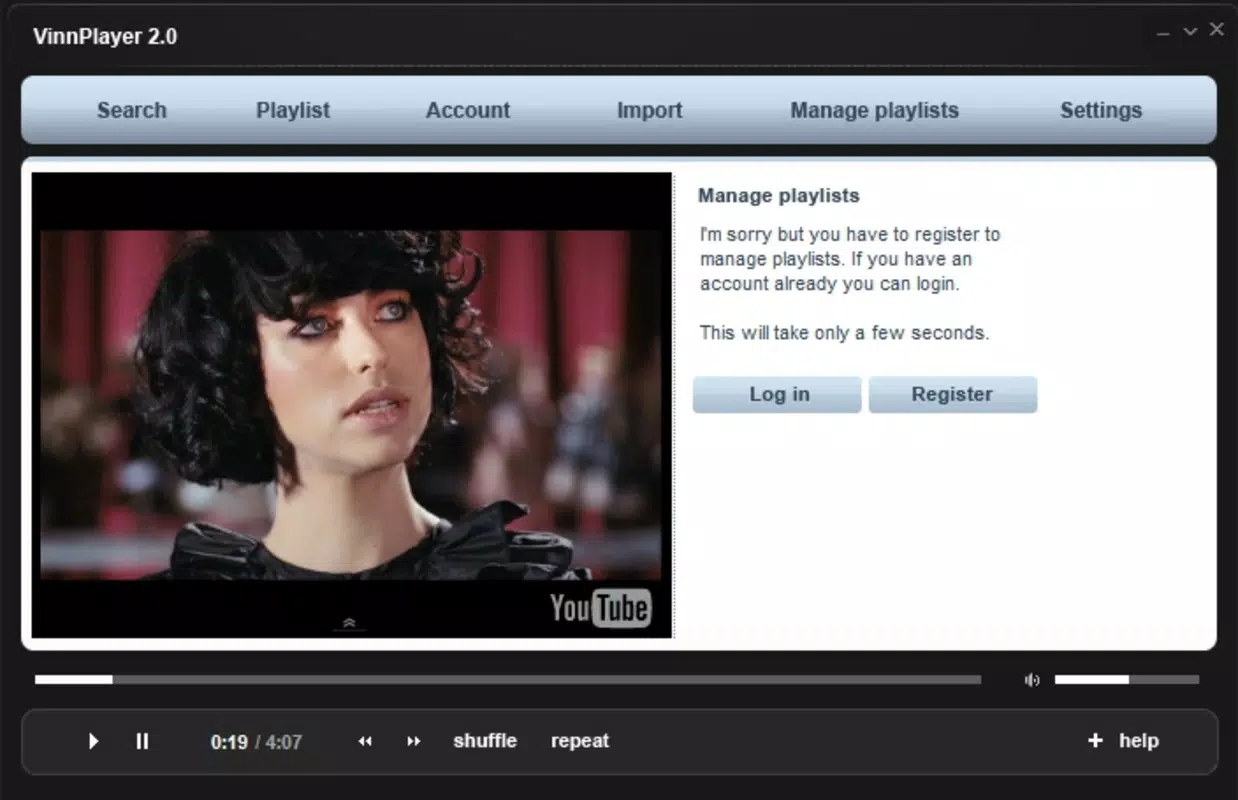Select the Manage playlists tab
Image resolution: width=1238 pixels, height=800 pixels.
[875, 110]
